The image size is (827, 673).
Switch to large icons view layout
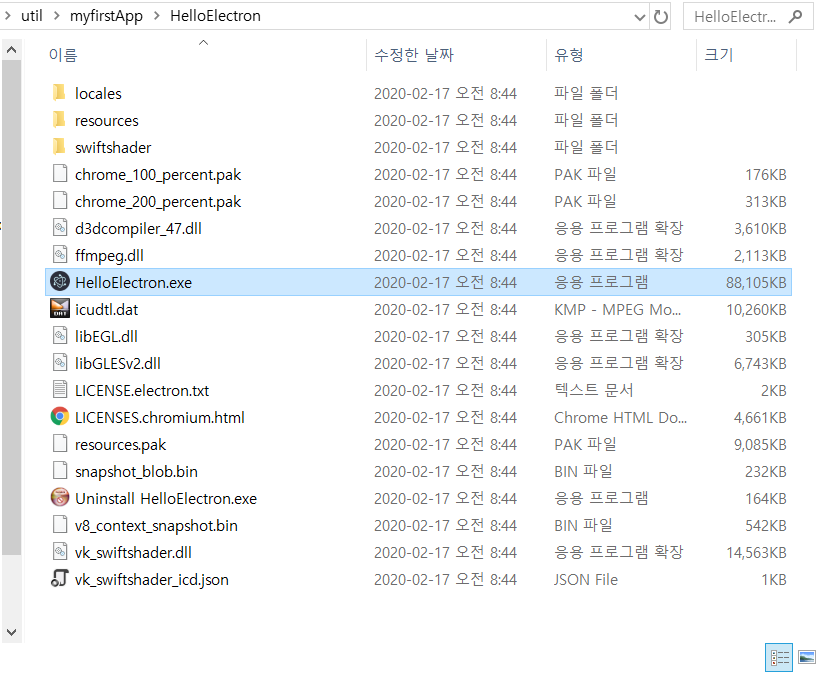pyautogui.click(x=807, y=657)
